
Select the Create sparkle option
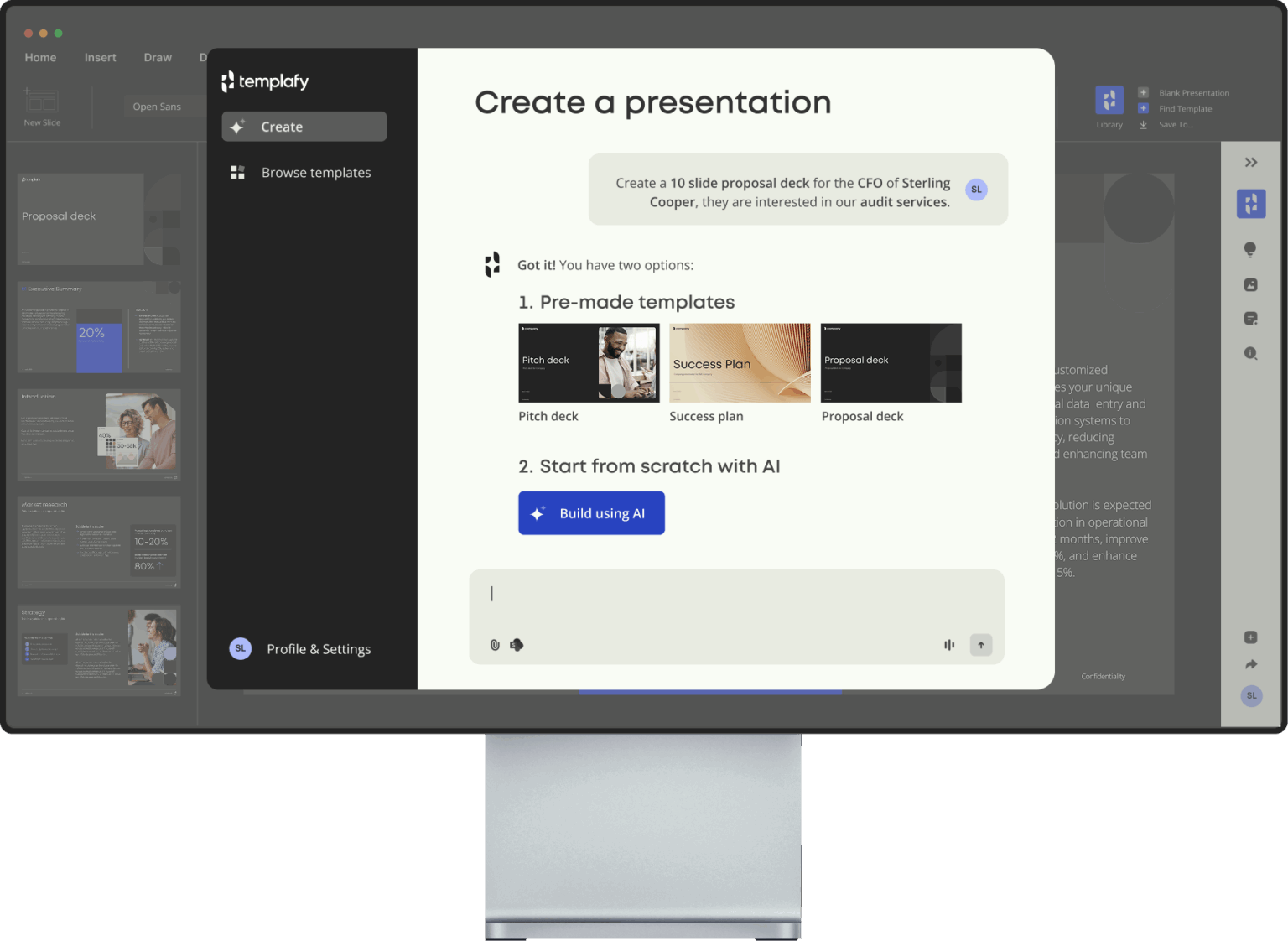[304, 127]
